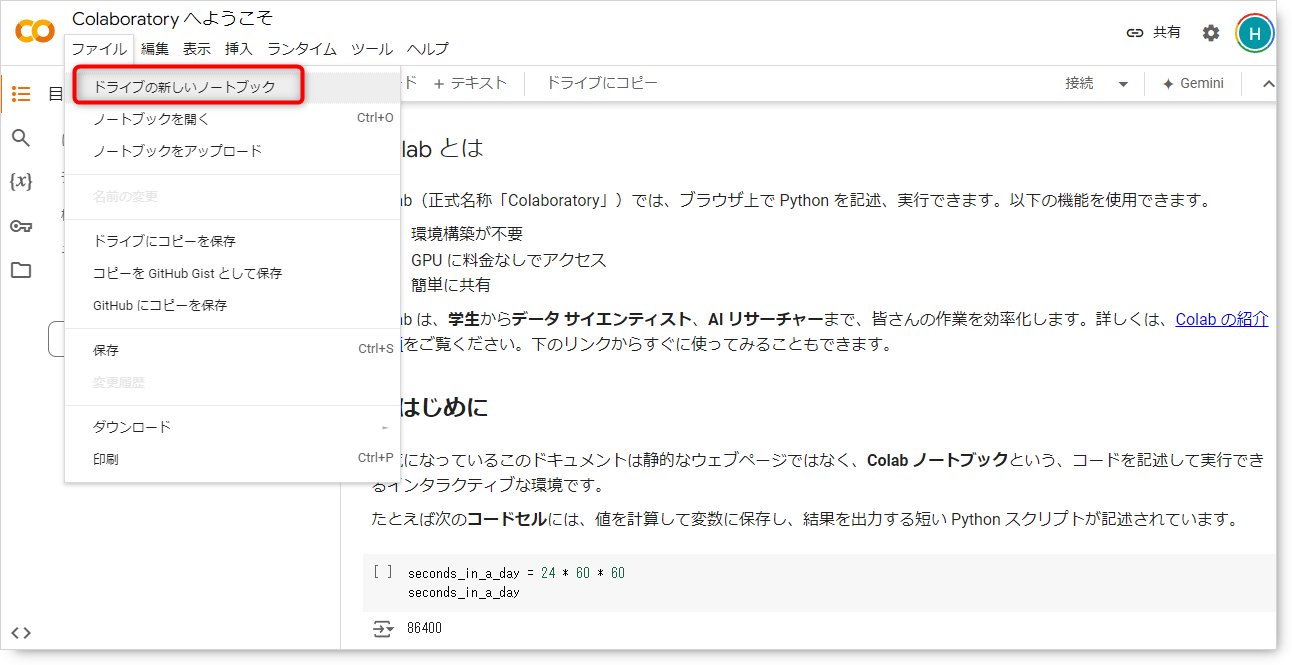Expand the ダウンロード submenu
The image size is (1292, 665).
(x=232, y=427)
